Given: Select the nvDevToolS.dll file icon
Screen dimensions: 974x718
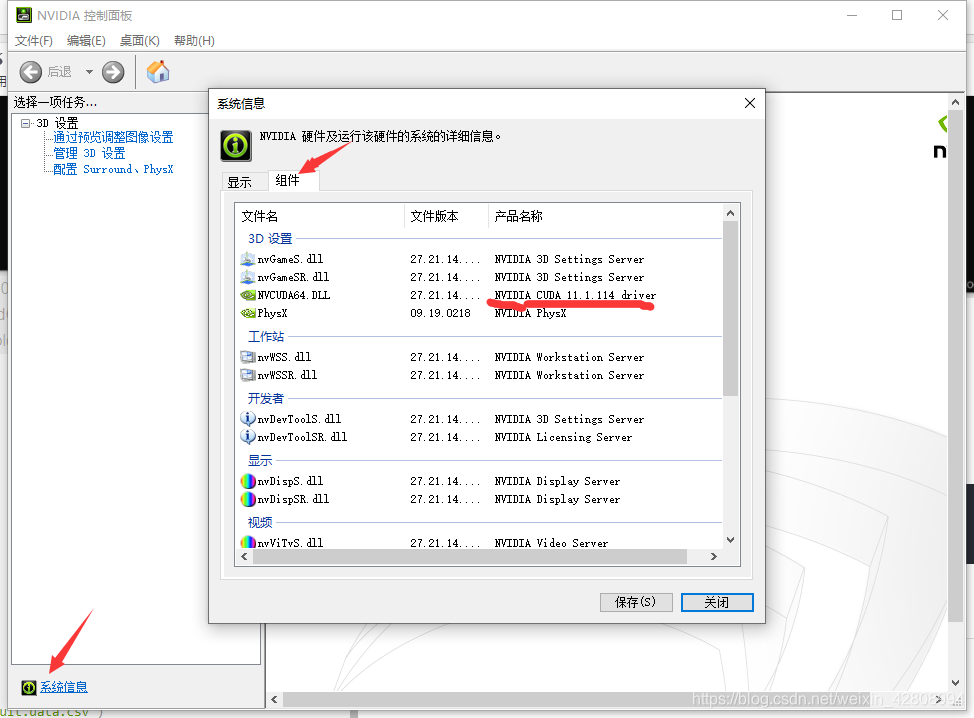Looking at the screenshot, I should (x=248, y=419).
